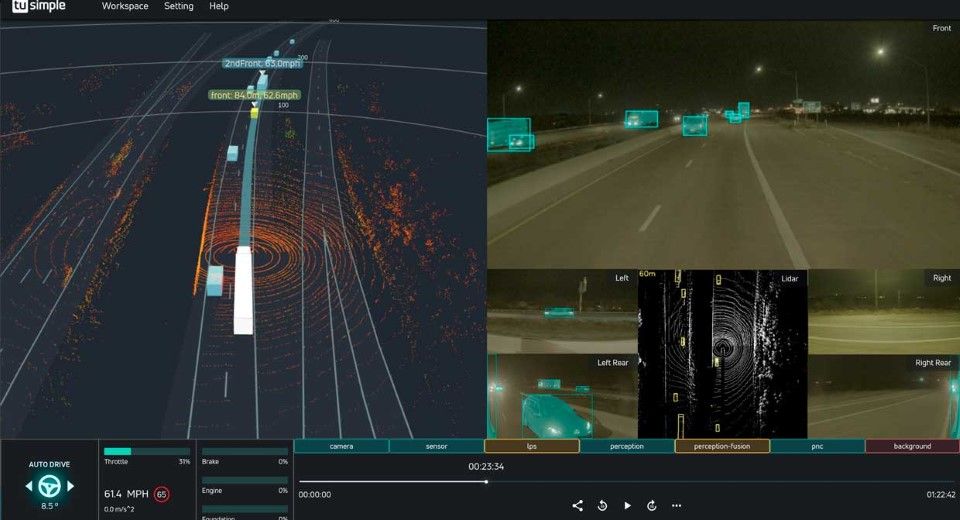Click the right arrow beside steering wheel
Viewport: 960px width, 520px height.
pos(70,486)
